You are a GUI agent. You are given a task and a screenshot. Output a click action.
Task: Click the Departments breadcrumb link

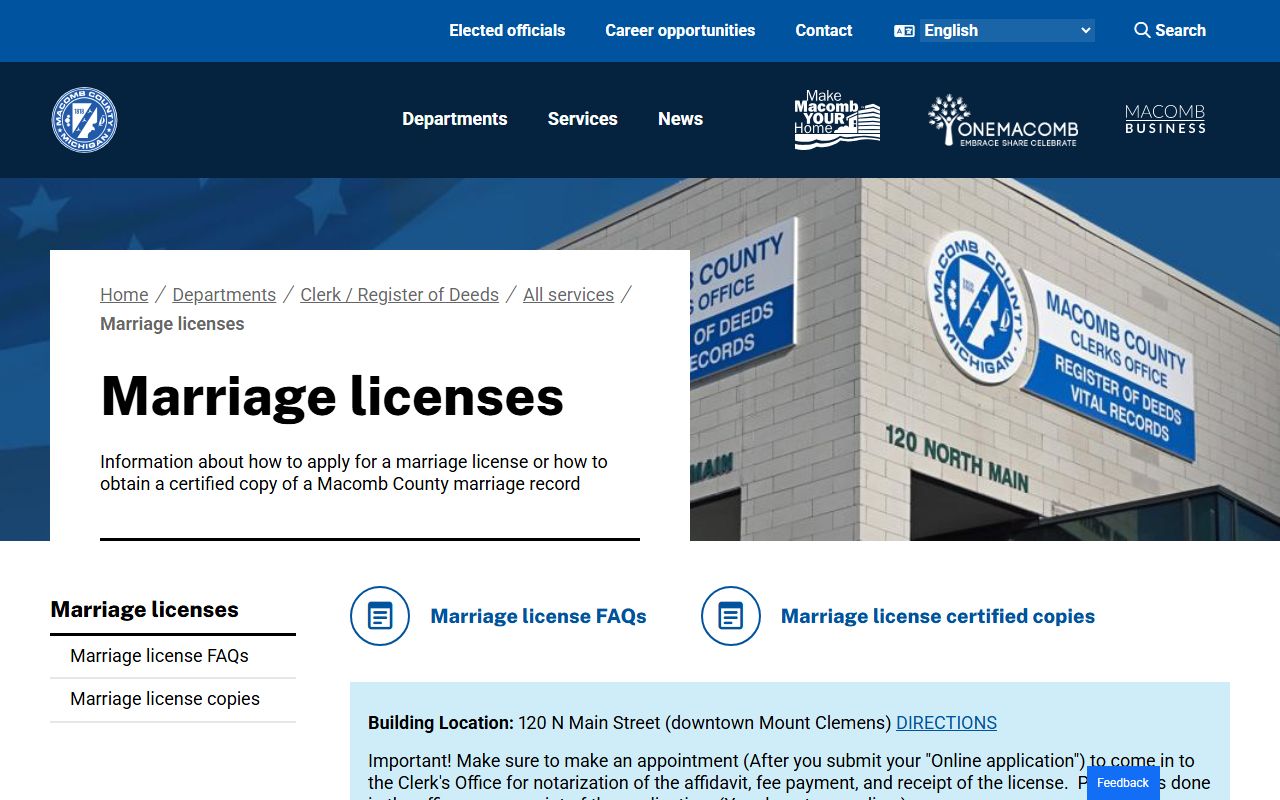click(224, 295)
